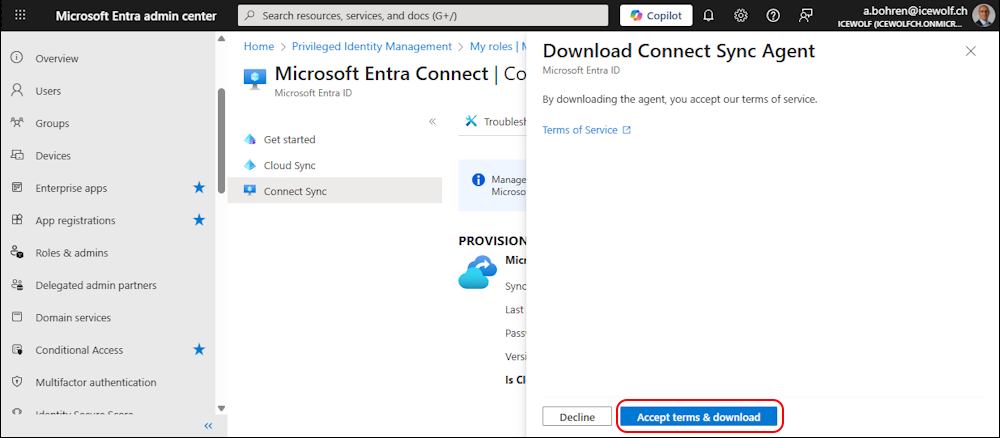Click the Groups people icon

click(x=17, y=123)
